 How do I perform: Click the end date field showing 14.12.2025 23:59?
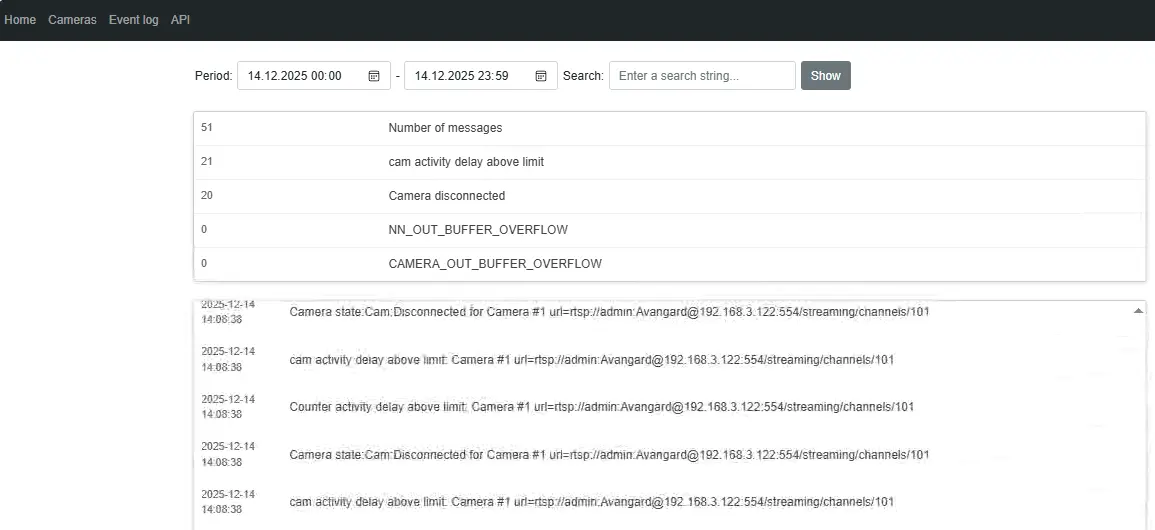(x=467, y=76)
